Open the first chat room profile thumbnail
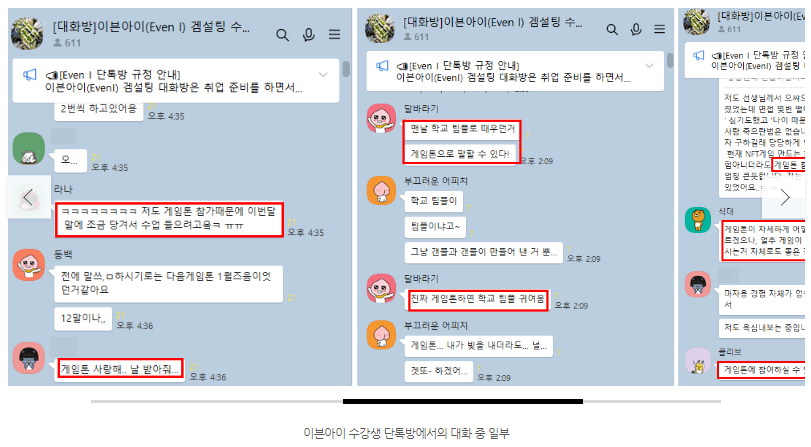Image resolution: width=811 pixels, height=447 pixels. pyautogui.click(x=27, y=34)
